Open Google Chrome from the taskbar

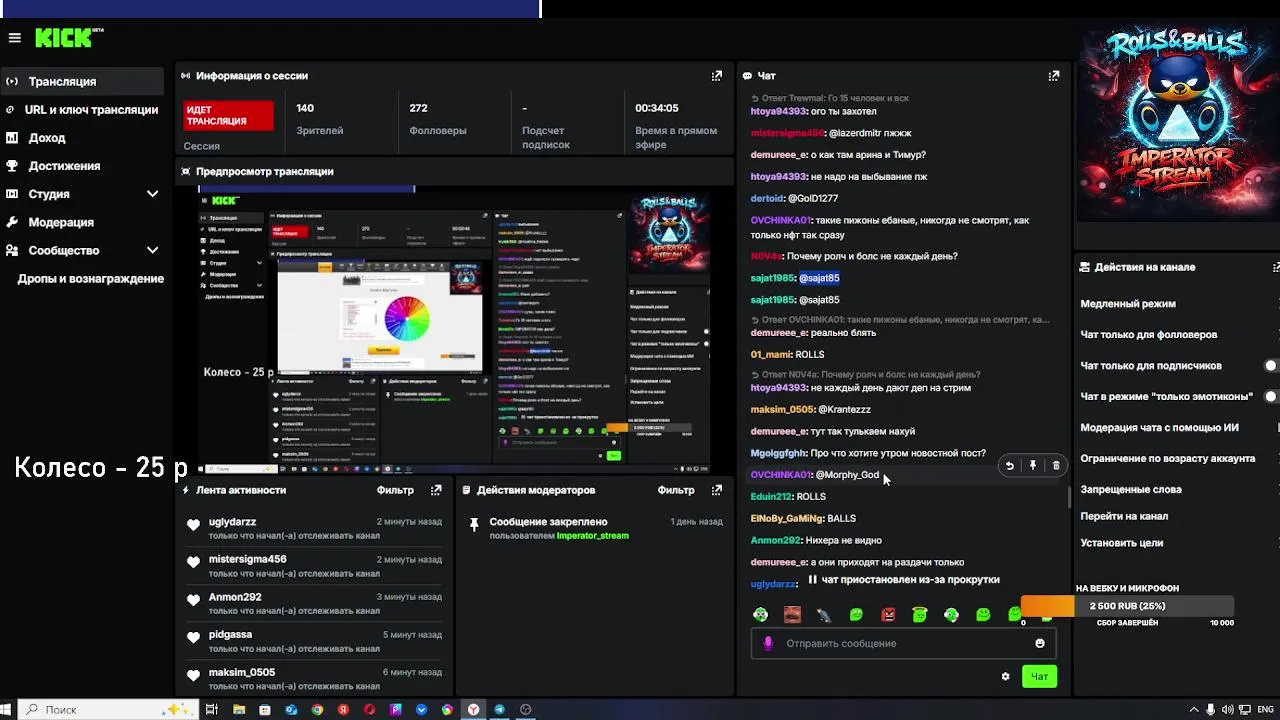317,709
